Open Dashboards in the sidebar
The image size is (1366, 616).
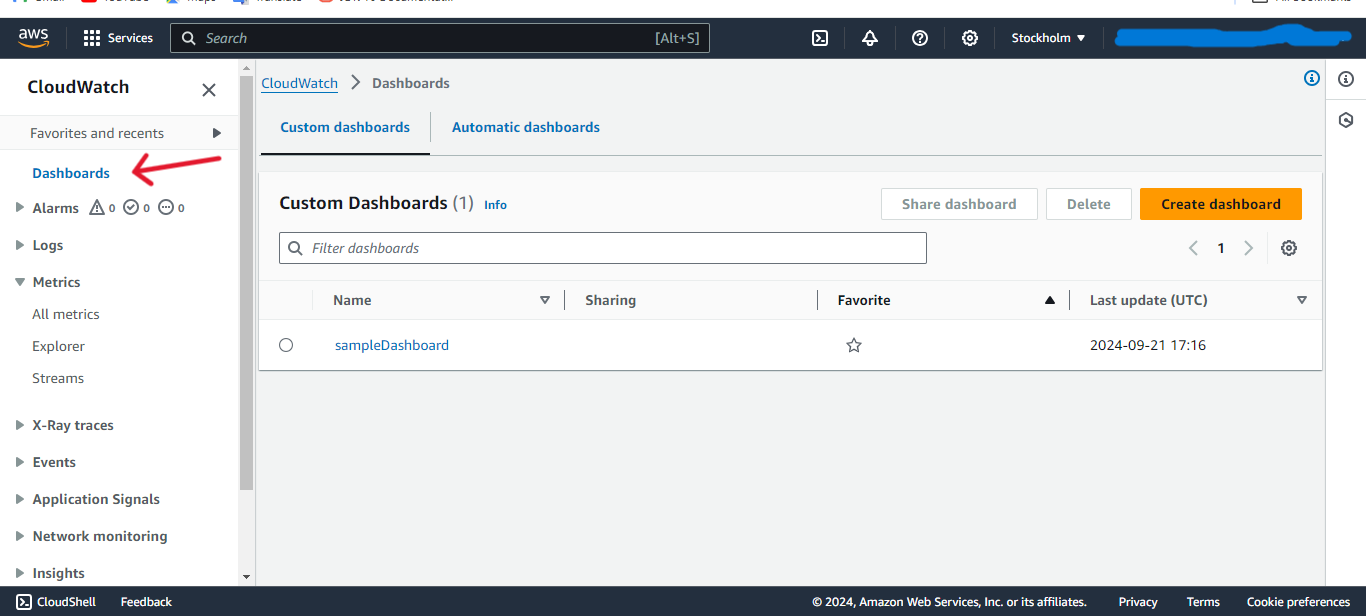pyautogui.click(x=71, y=173)
